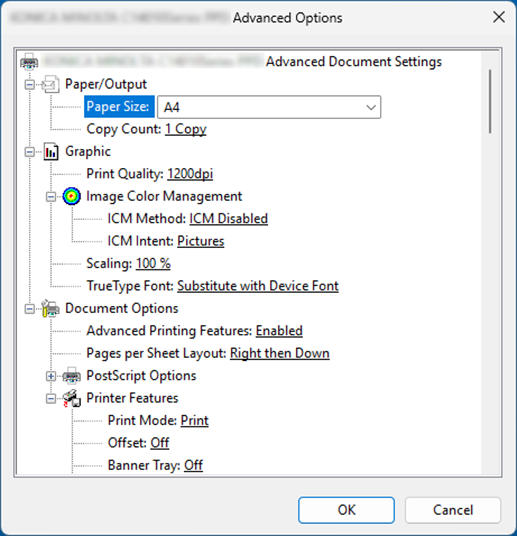The width and height of the screenshot is (517, 536).
Task: Click the Substitute with Device Font setting
Action: [x=258, y=286]
